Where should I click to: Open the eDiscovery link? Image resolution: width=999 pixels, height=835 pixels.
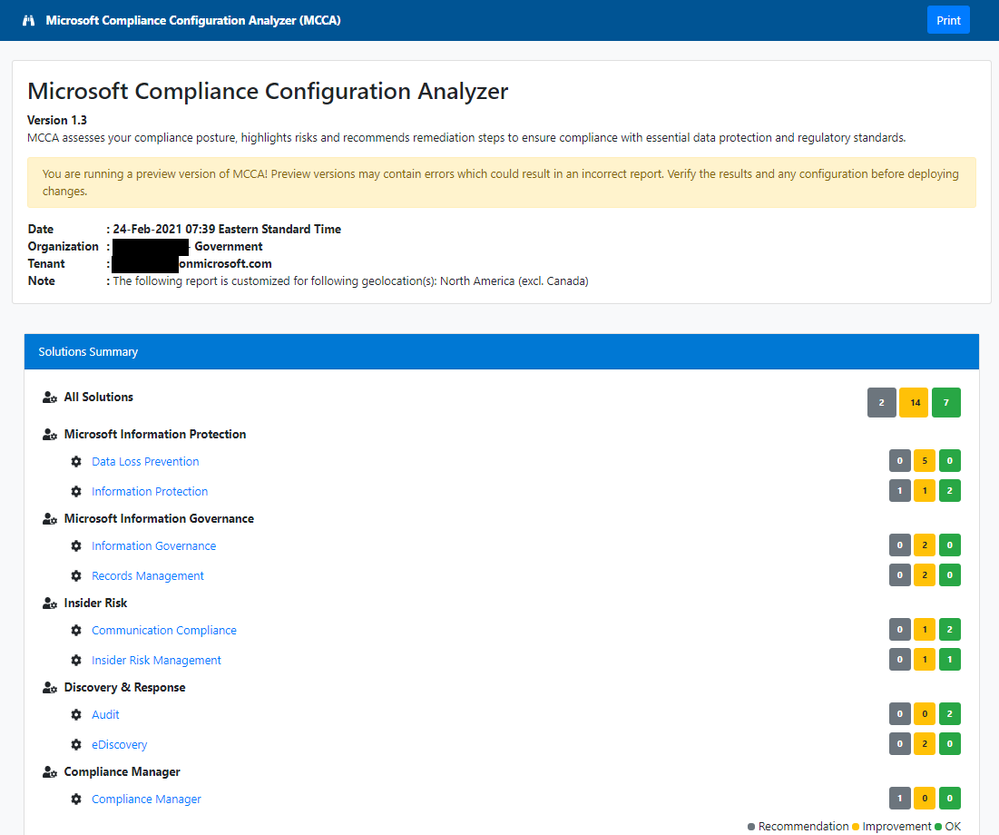pyautogui.click(x=119, y=745)
